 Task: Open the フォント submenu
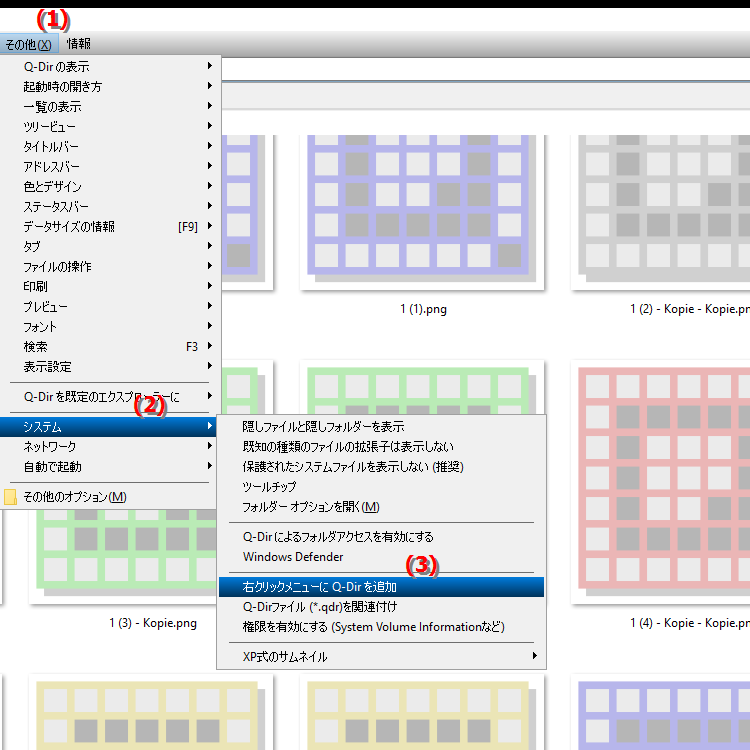(x=109, y=327)
